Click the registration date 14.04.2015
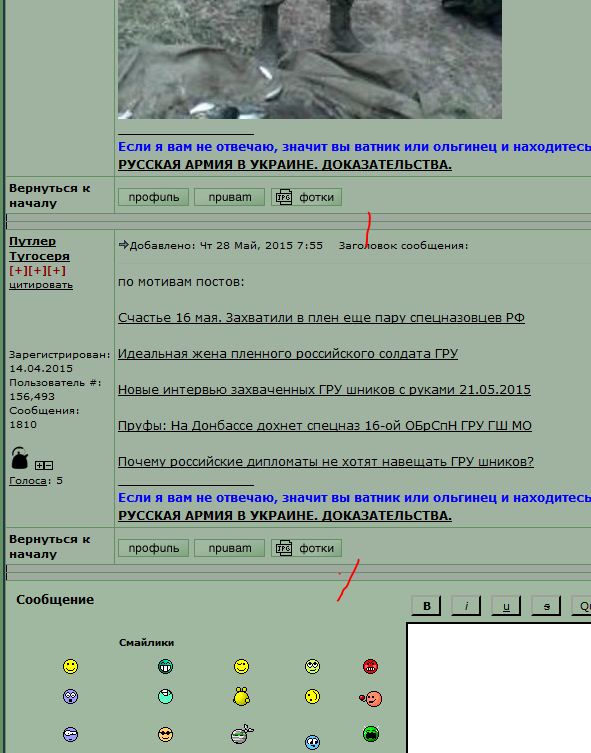Viewport: 591px width, 753px height. [x=41, y=368]
